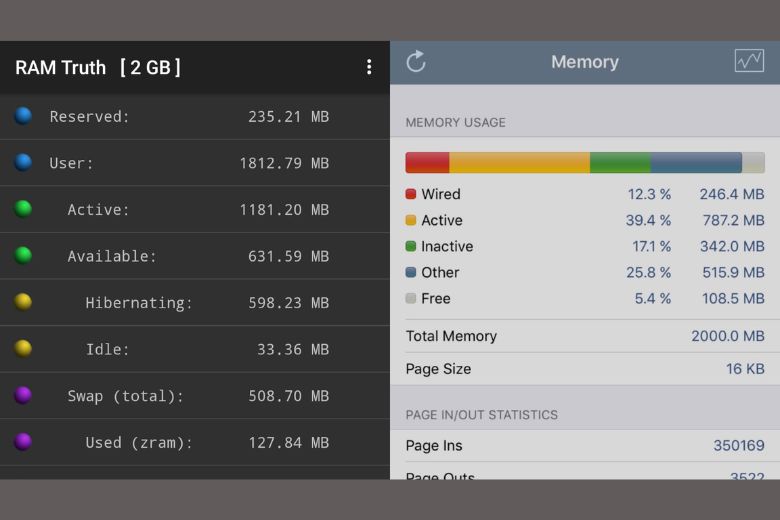Click the orange Active legend swatch

pyautogui.click(x=410, y=220)
